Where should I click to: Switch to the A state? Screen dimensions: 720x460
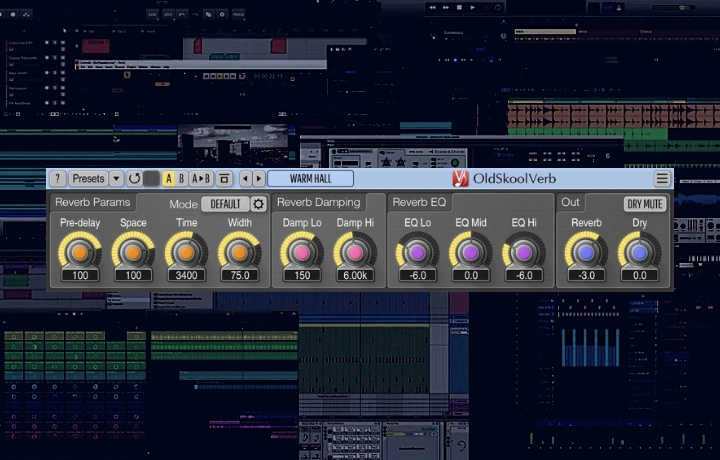pyautogui.click(x=169, y=178)
